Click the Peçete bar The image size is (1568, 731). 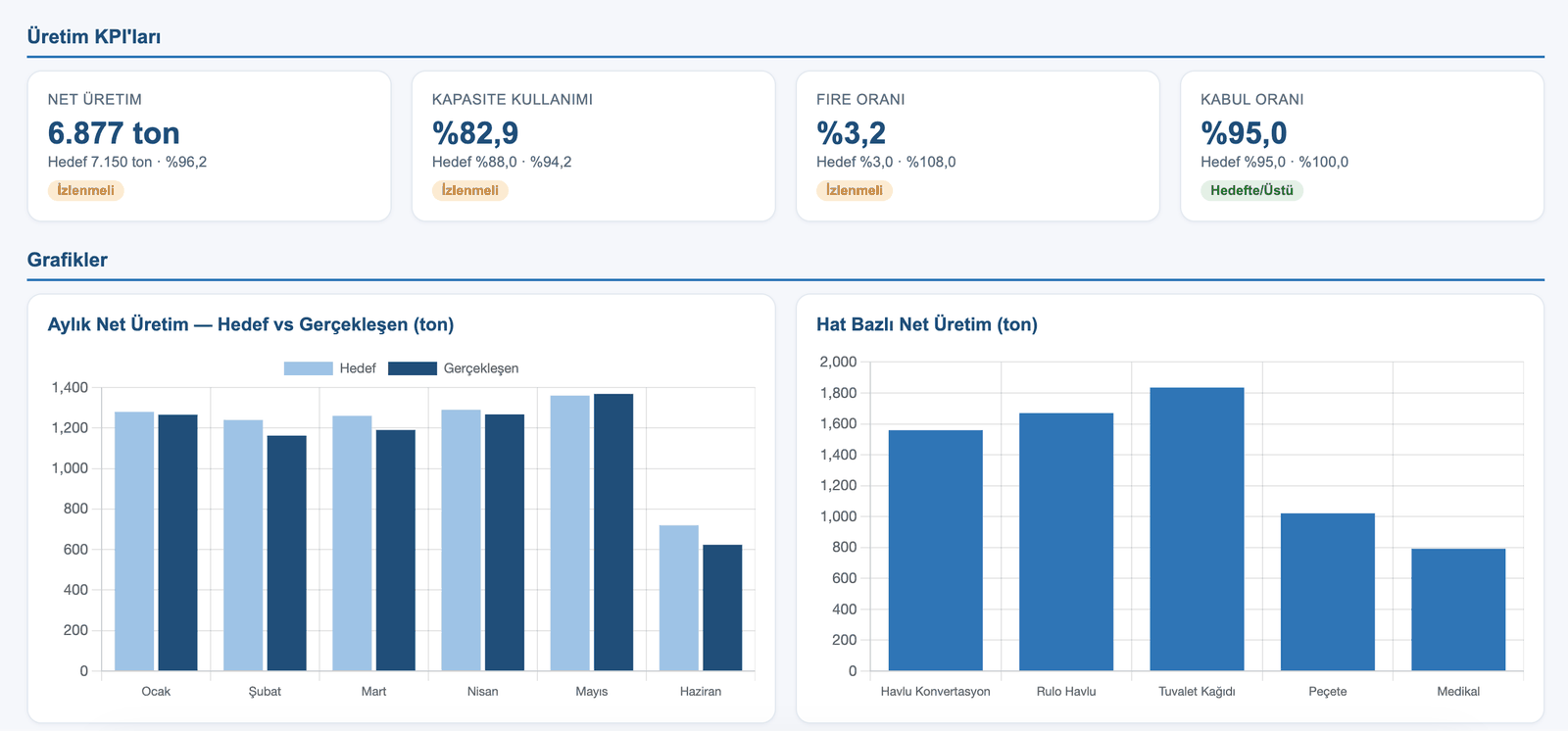(x=1328, y=592)
